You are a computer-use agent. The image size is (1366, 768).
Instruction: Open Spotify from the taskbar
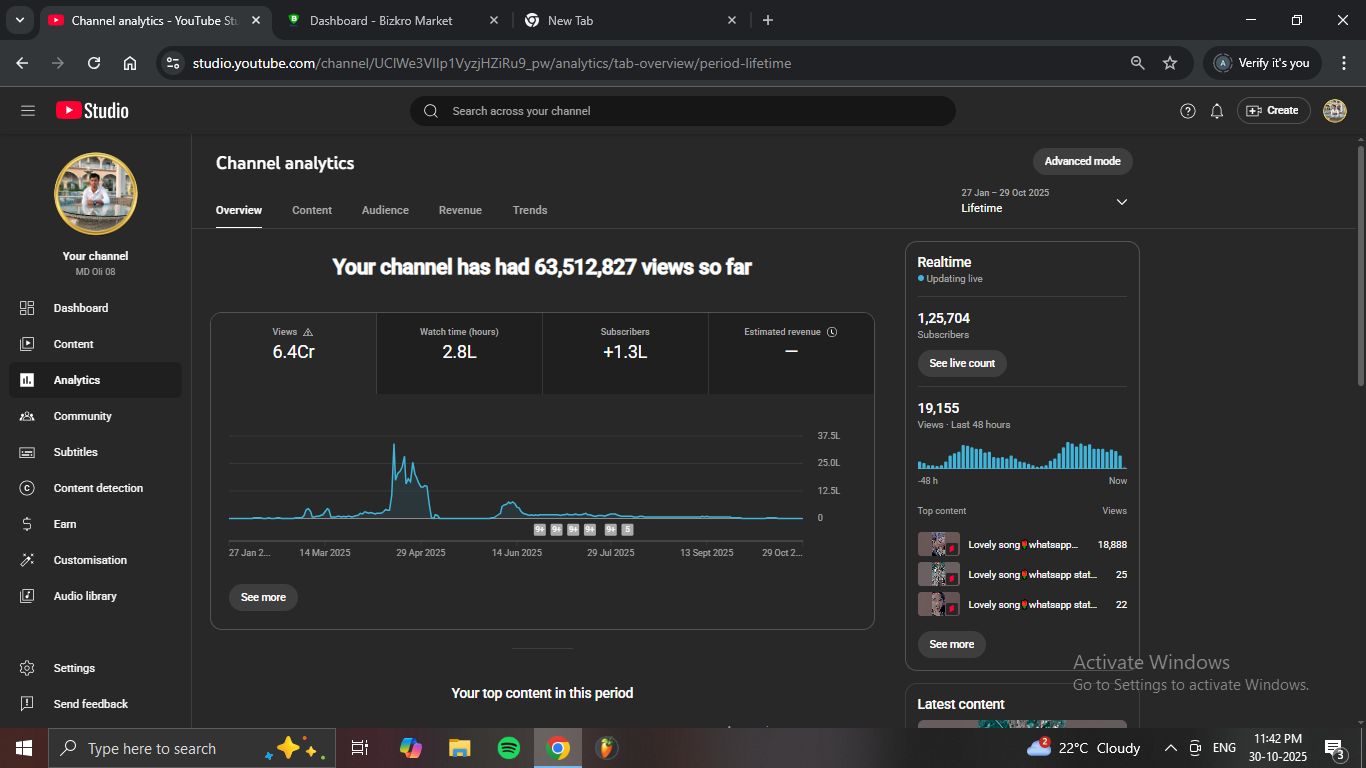click(508, 748)
